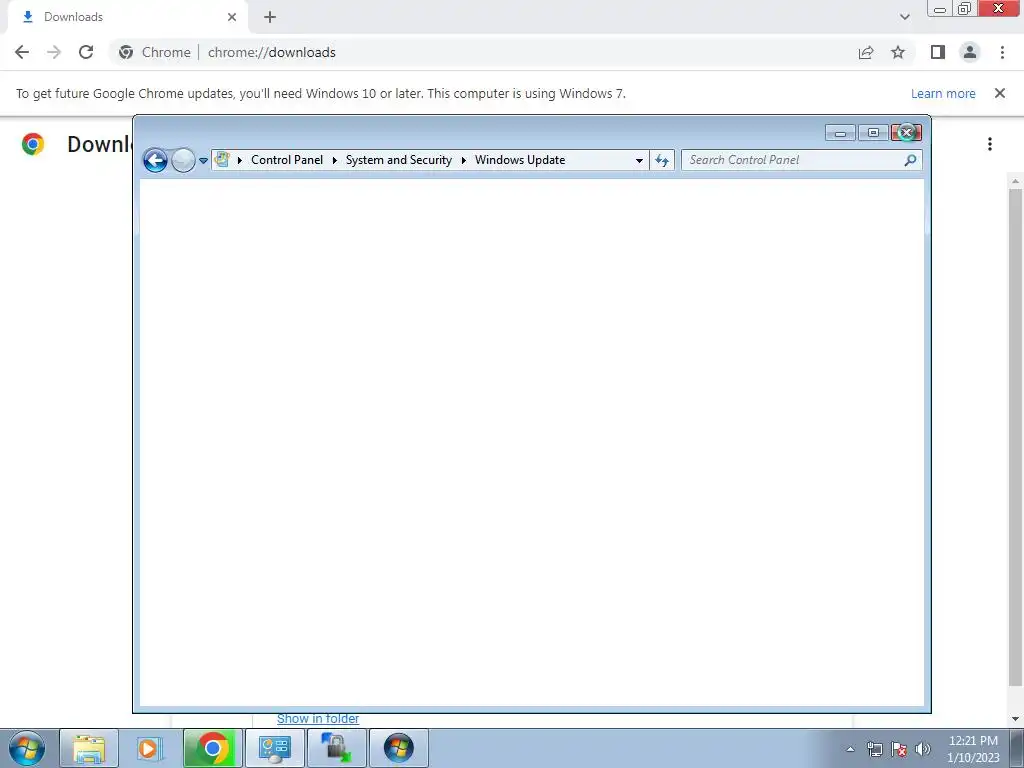Open Action Center flag tray icon

[899, 749]
